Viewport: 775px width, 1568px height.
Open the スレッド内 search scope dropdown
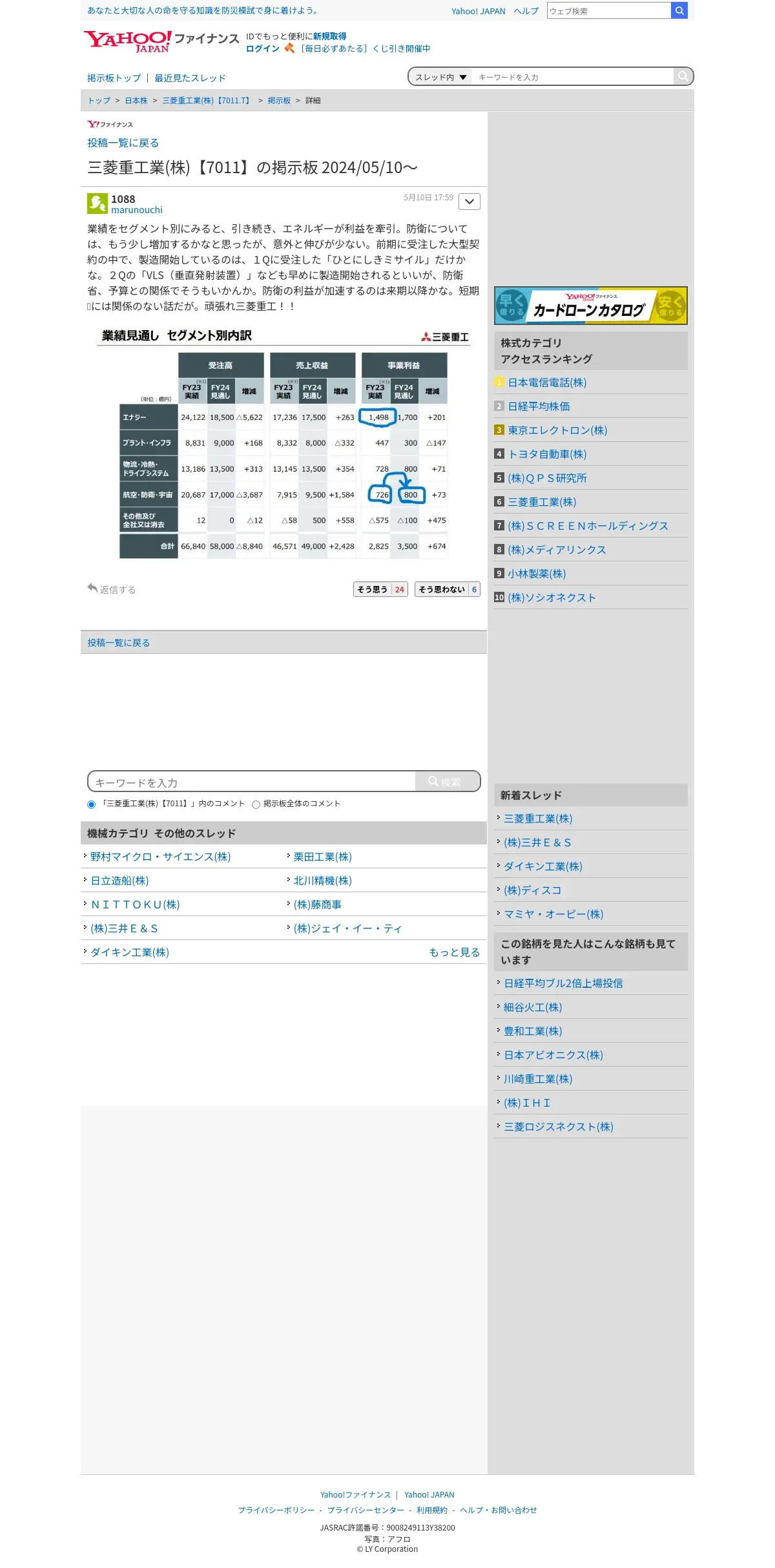click(440, 77)
